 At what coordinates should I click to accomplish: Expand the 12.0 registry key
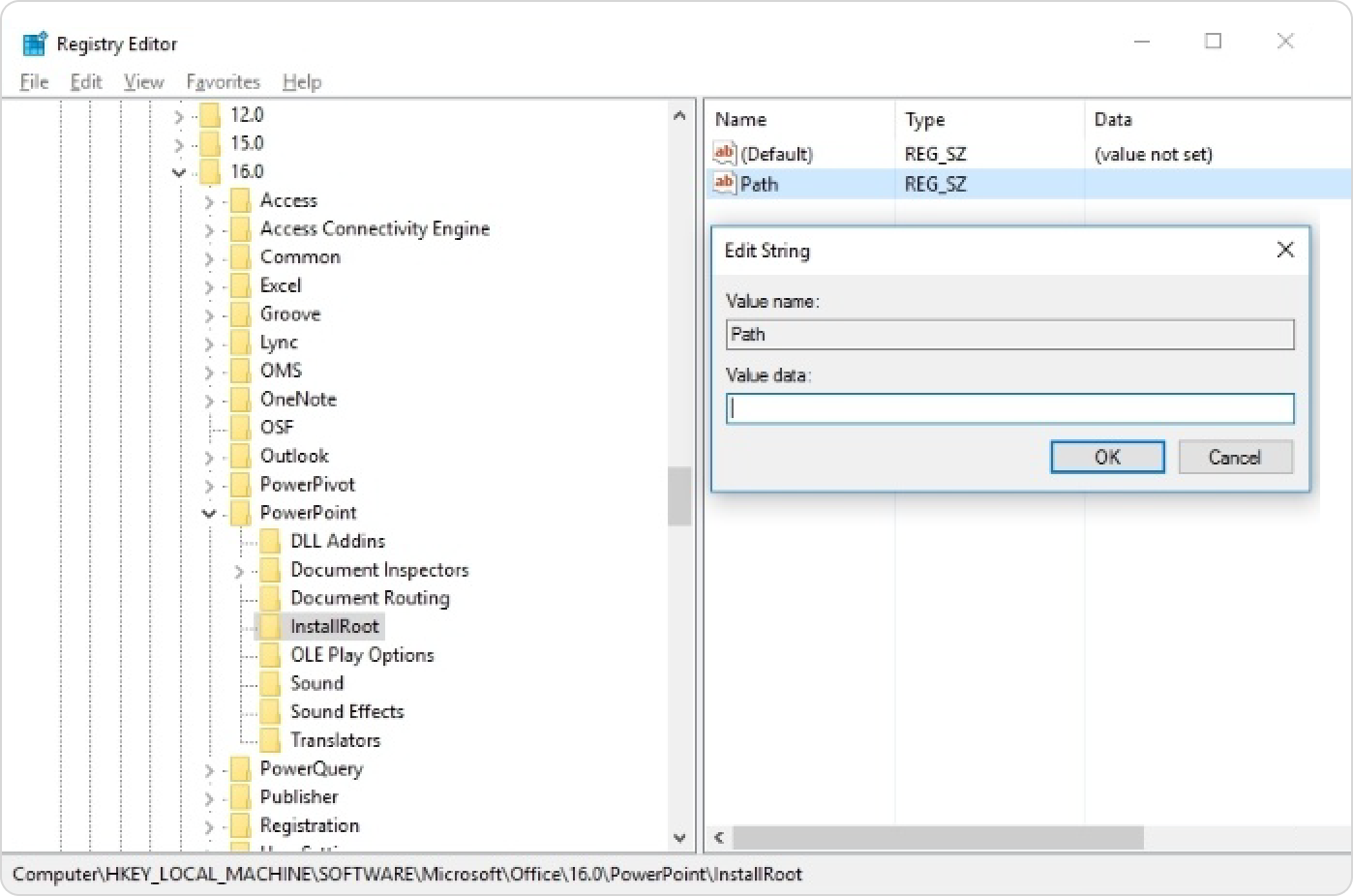(178, 116)
